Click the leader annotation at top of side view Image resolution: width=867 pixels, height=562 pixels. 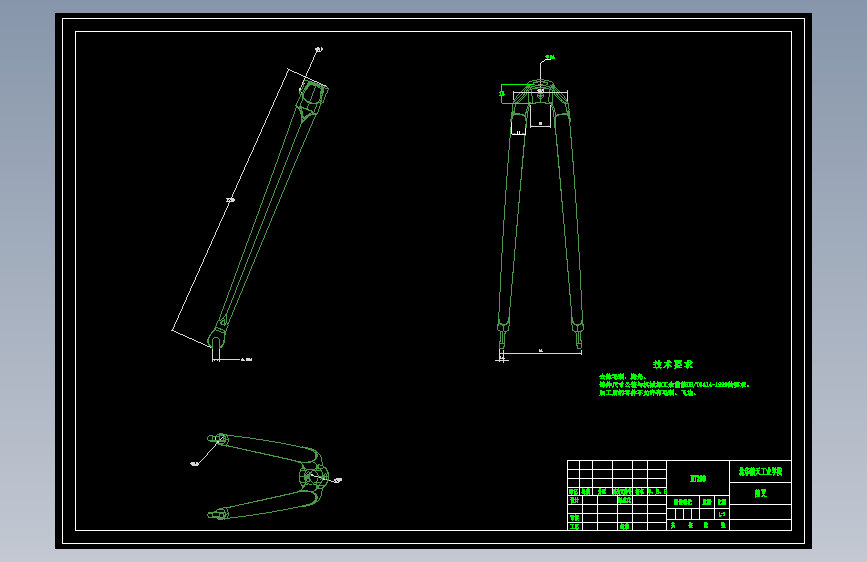point(318,50)
